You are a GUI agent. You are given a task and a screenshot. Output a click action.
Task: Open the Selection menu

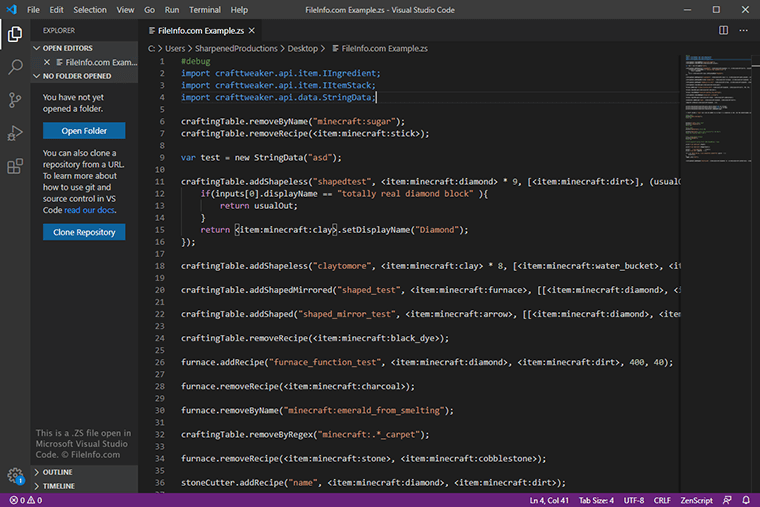click(x=90, y=9)
